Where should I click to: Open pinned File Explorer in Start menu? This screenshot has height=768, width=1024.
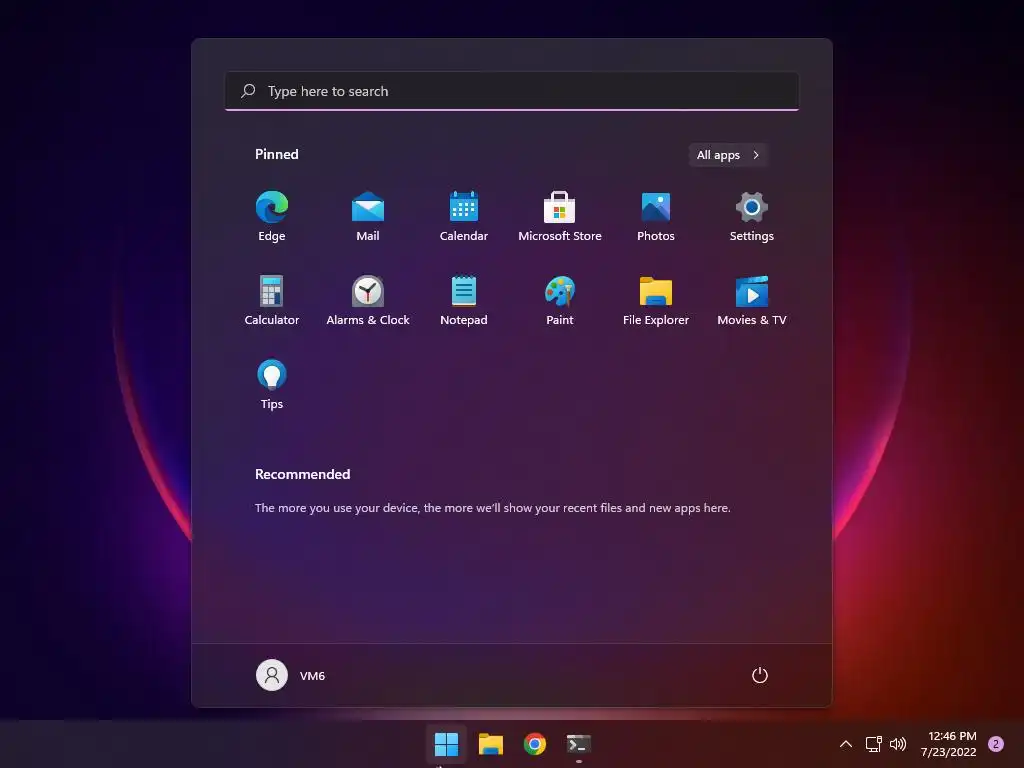[656, 300]
